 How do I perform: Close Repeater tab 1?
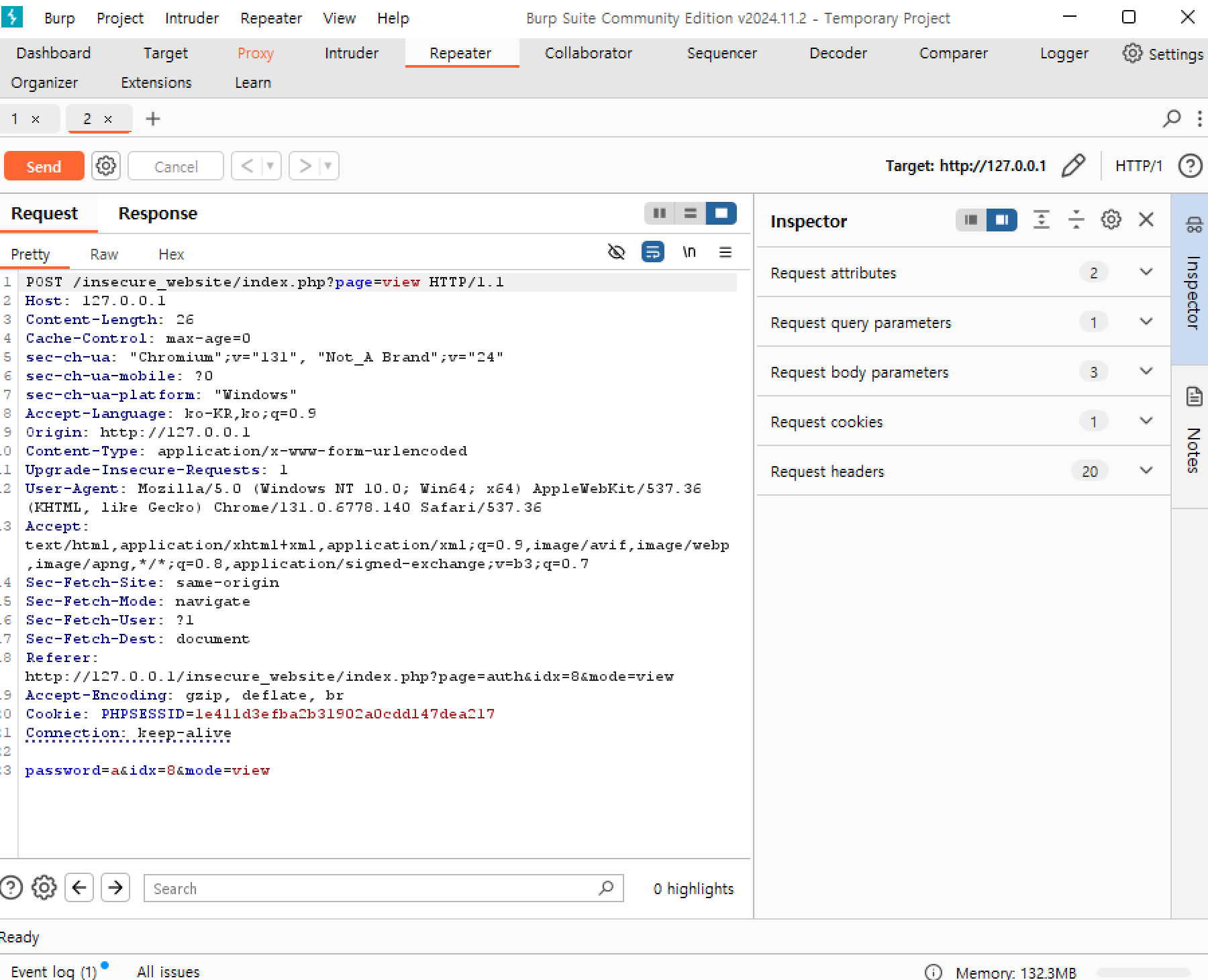coord(36,119)
